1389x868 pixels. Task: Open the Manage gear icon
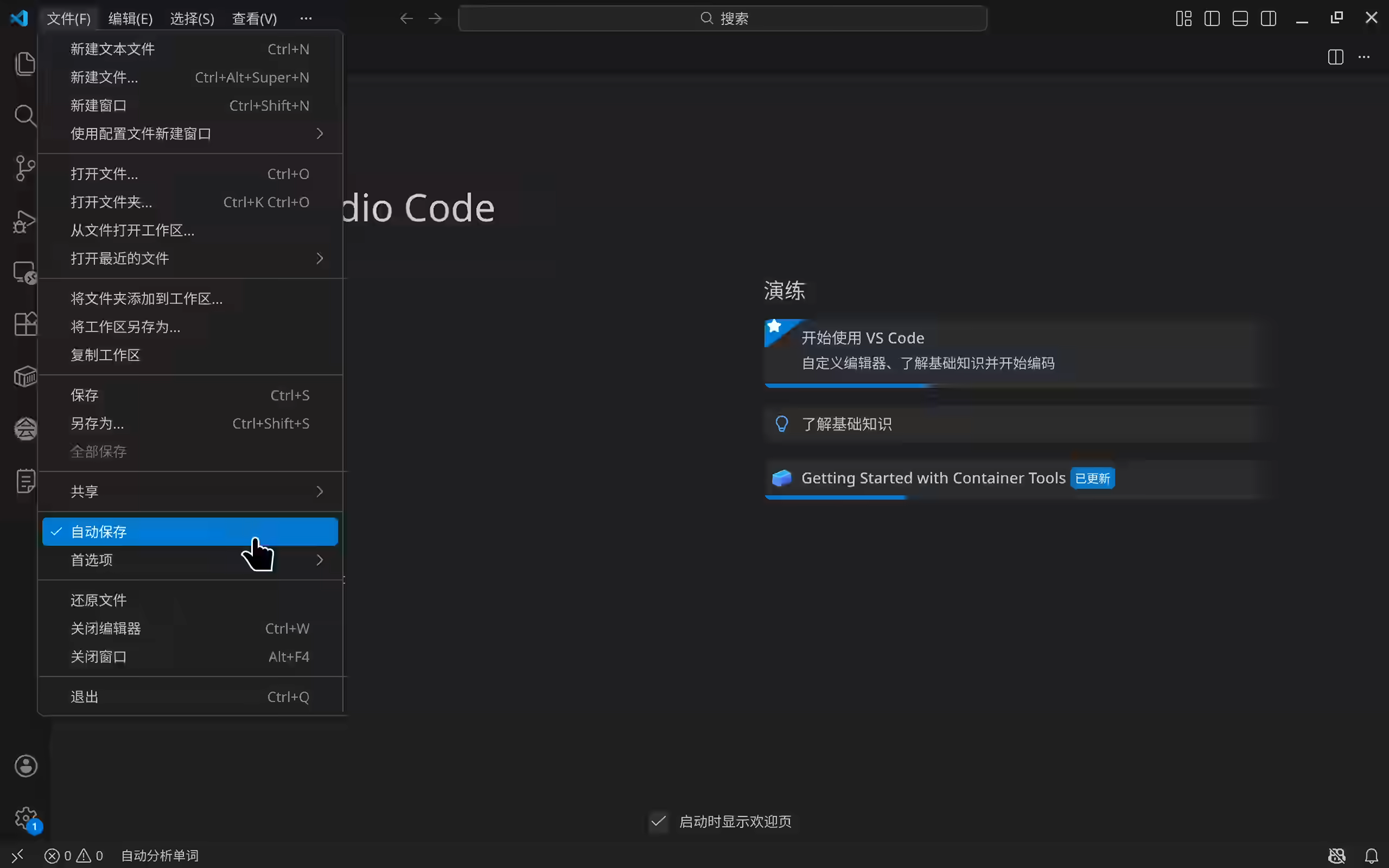point(26,818)
